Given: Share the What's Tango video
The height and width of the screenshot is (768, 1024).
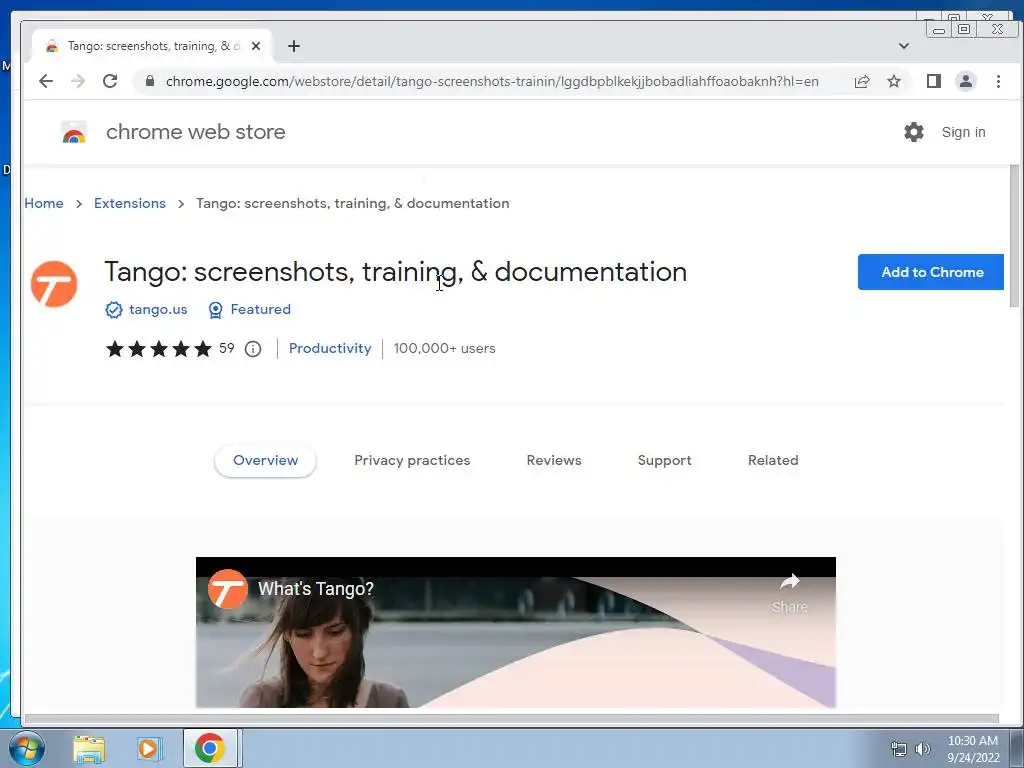Looking at the screenshot, I should coord(790,593).
